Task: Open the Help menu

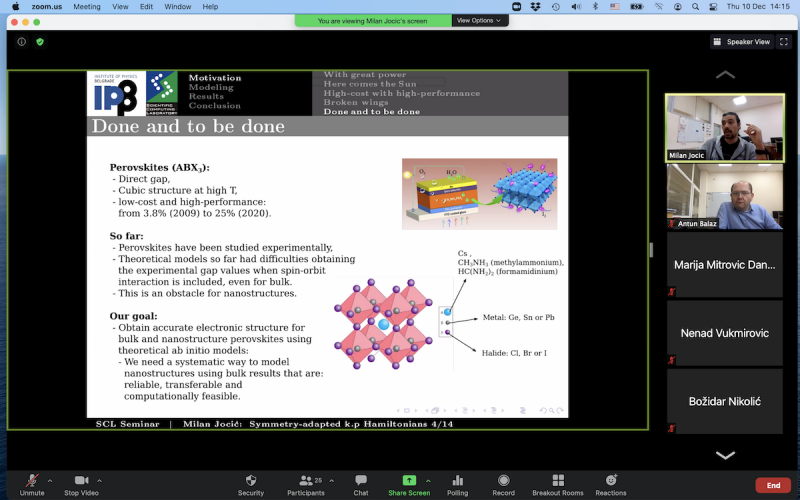Action: click(210, 7)
